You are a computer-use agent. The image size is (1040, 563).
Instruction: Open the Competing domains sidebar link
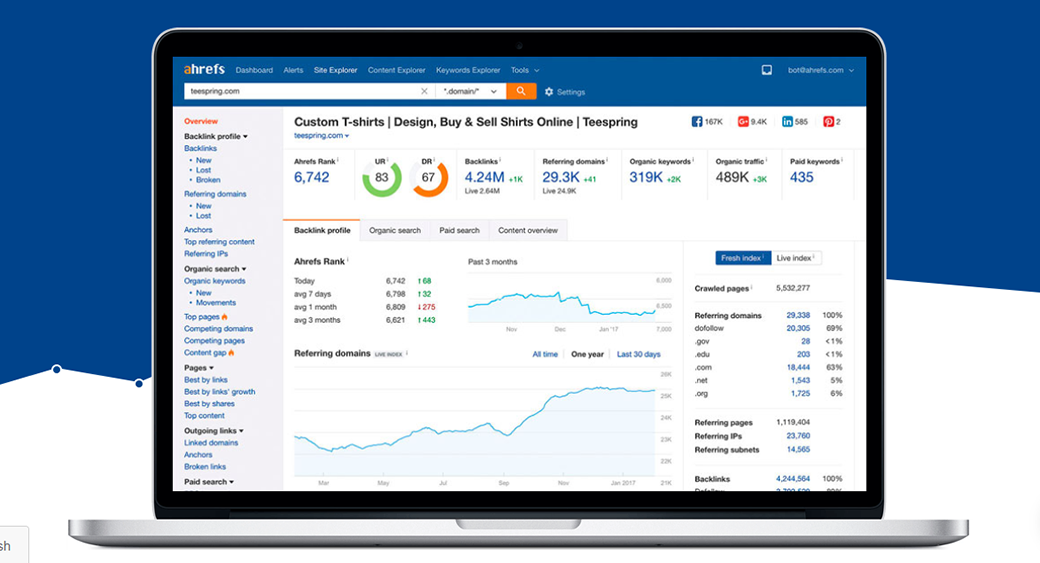(x=218, y=329)
